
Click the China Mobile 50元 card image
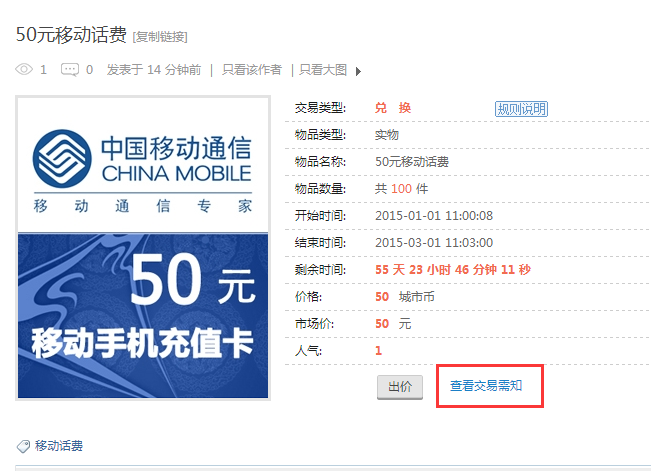[143, 248]
